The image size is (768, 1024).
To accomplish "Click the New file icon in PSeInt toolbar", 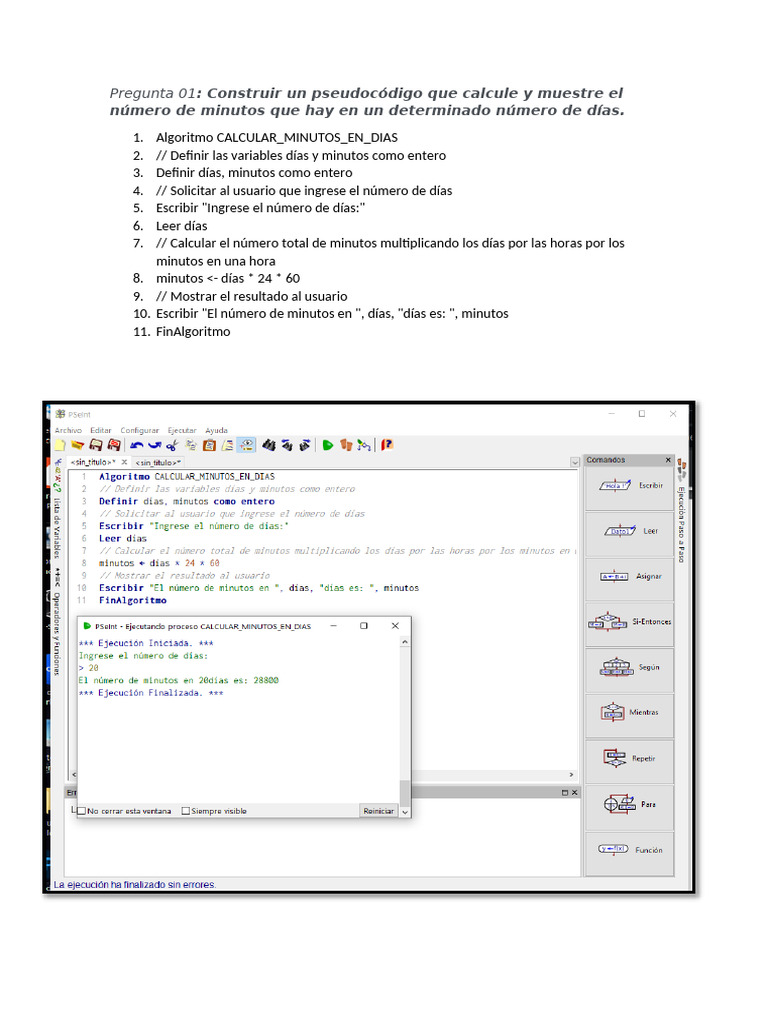I will tap(60, 445).
